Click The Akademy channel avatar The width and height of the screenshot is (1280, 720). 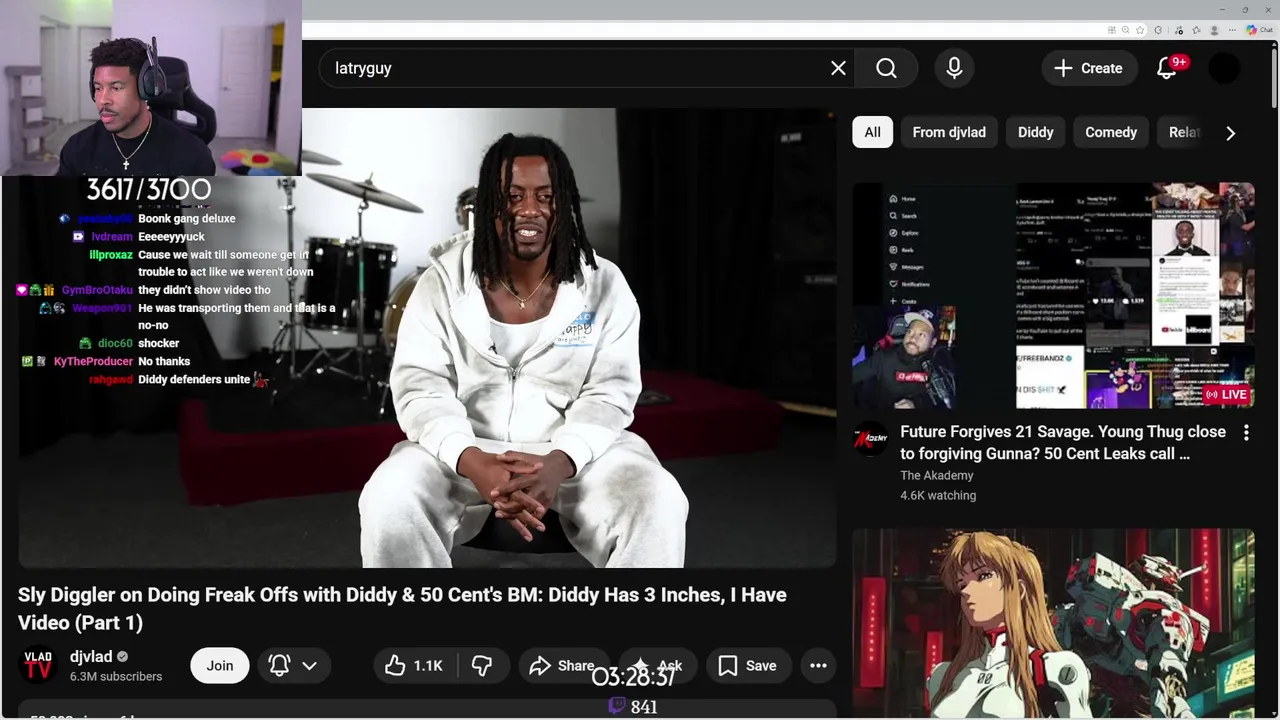870,439
